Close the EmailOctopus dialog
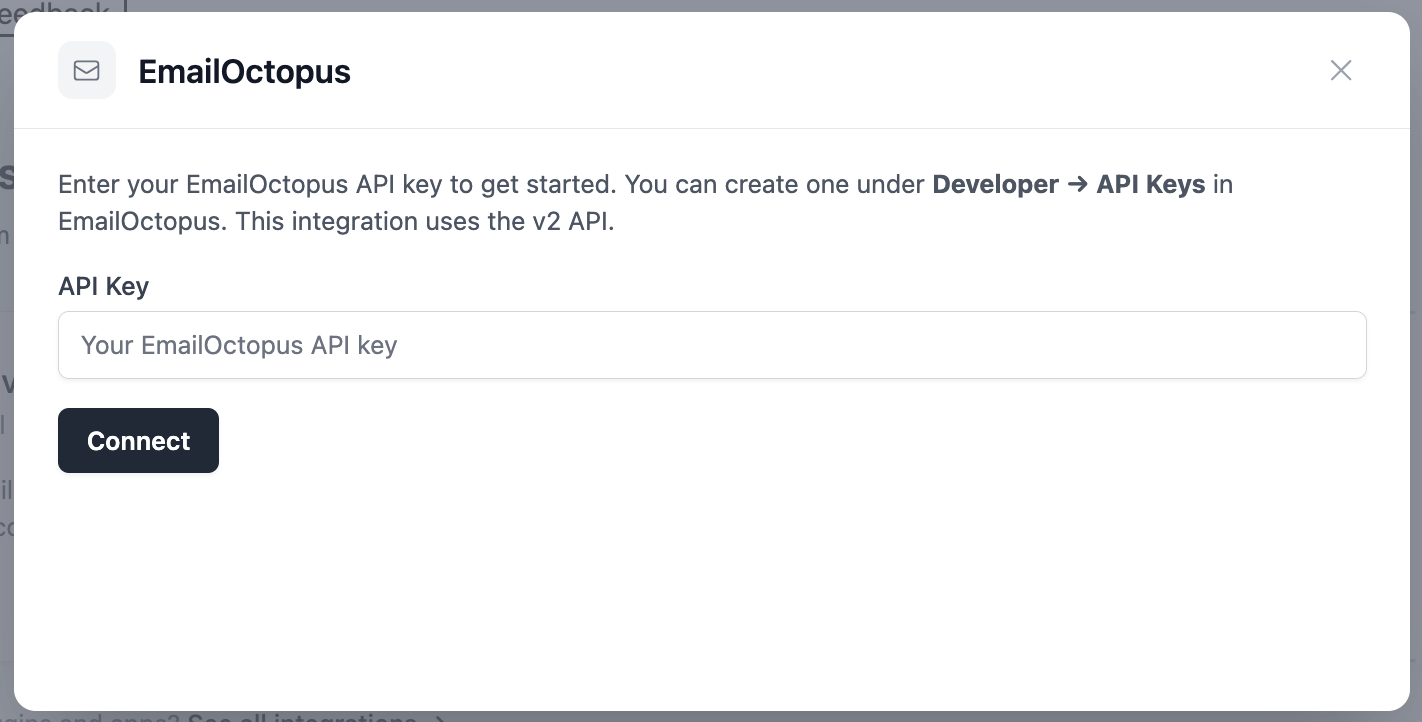This screenshot has width=1422, height=722. click(1341, 70)
